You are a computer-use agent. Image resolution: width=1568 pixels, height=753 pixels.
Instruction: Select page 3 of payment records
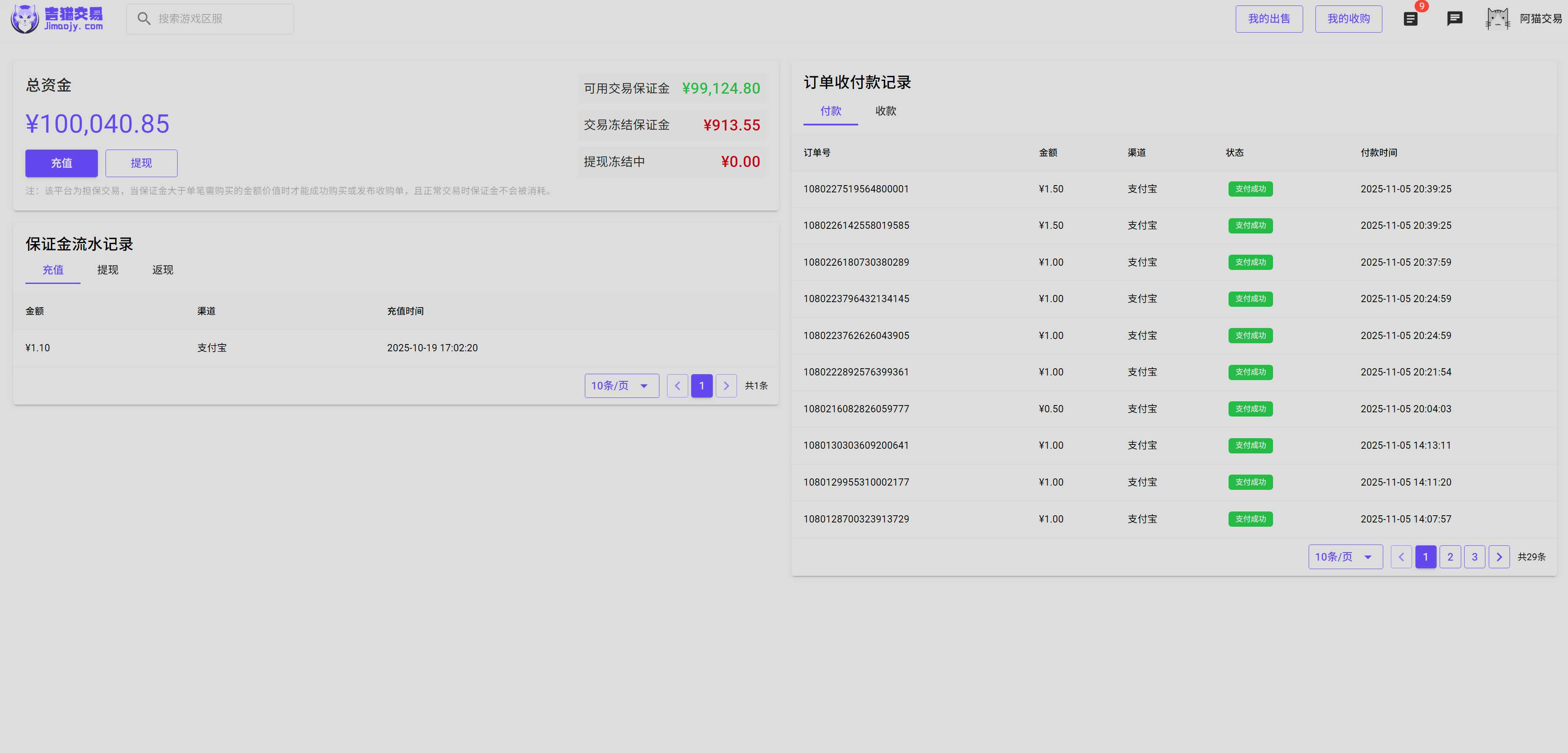pyautogui.click(x=1474, y=556)
